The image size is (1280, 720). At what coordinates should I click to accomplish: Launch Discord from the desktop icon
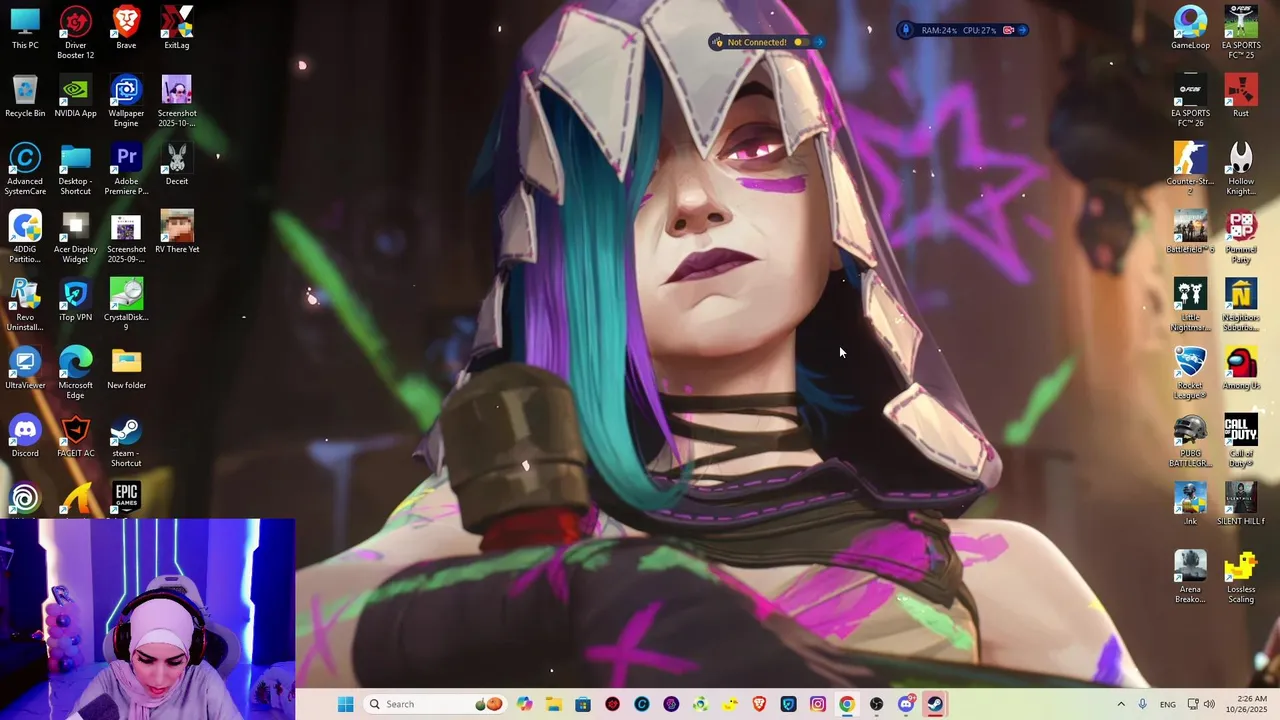click(x=25, y=436)
